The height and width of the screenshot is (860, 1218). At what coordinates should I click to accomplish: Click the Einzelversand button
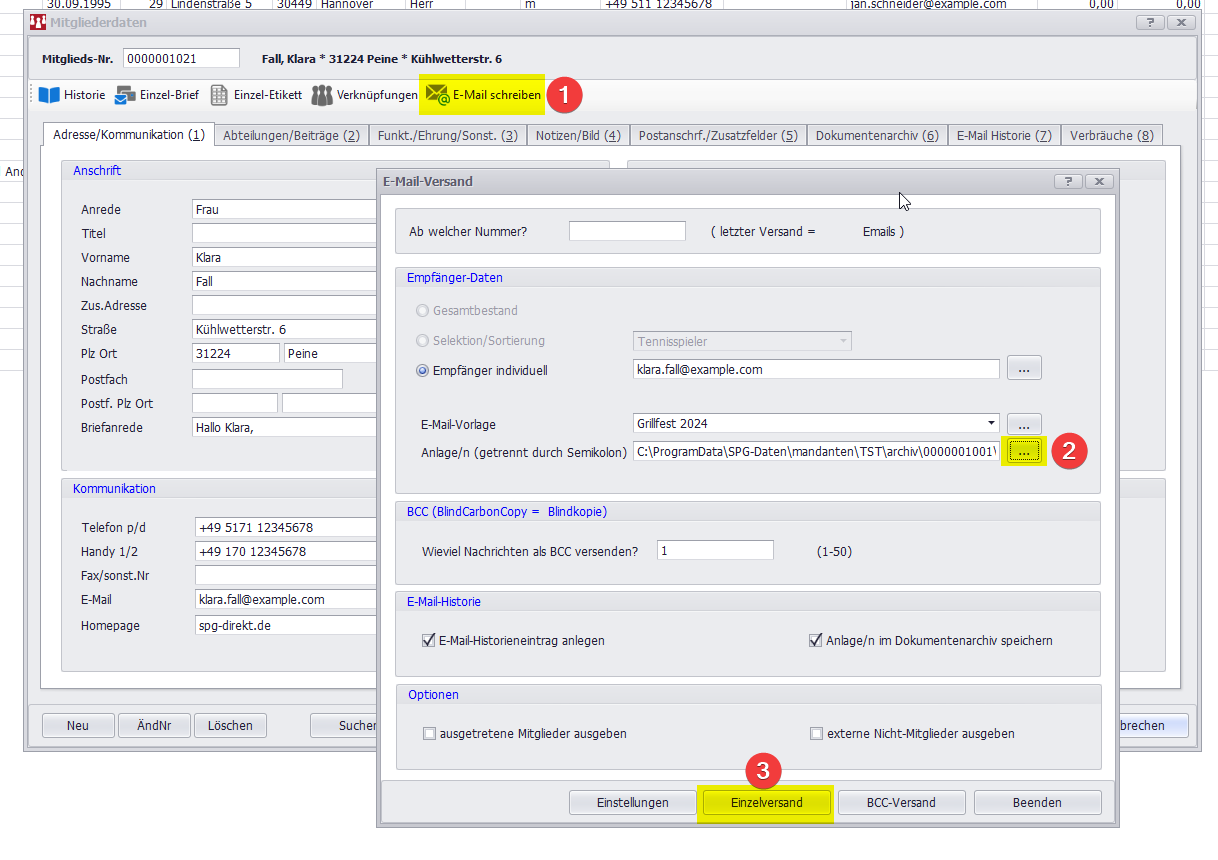point(766,802)
